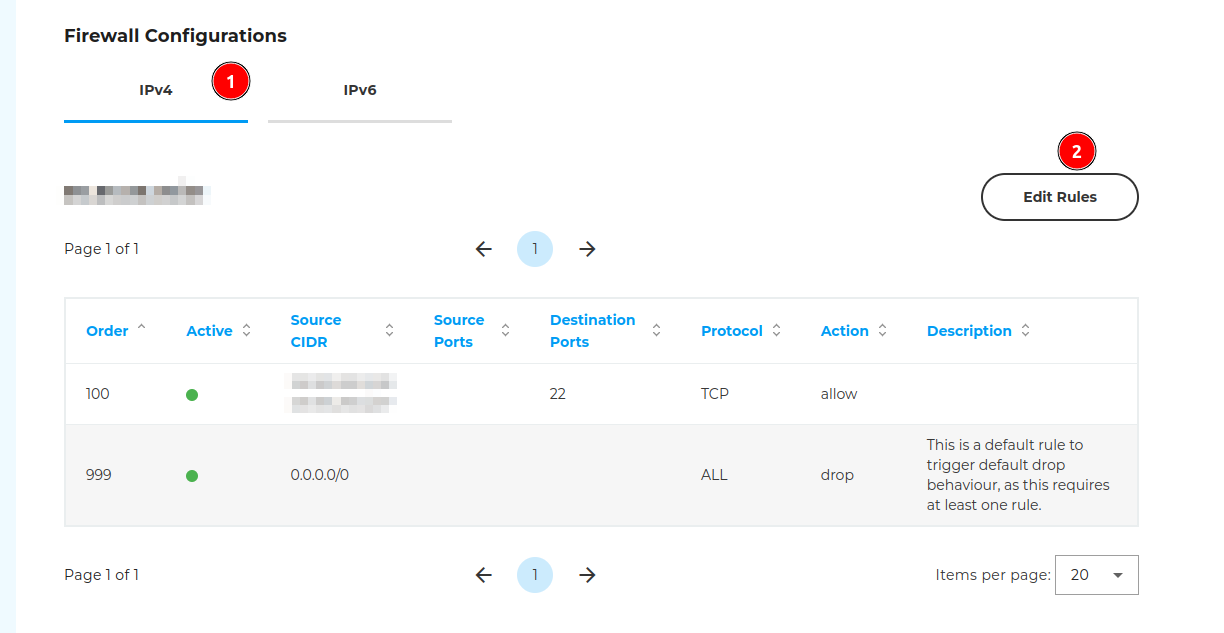Sort table by Destination Ports column

coord(606,331)
